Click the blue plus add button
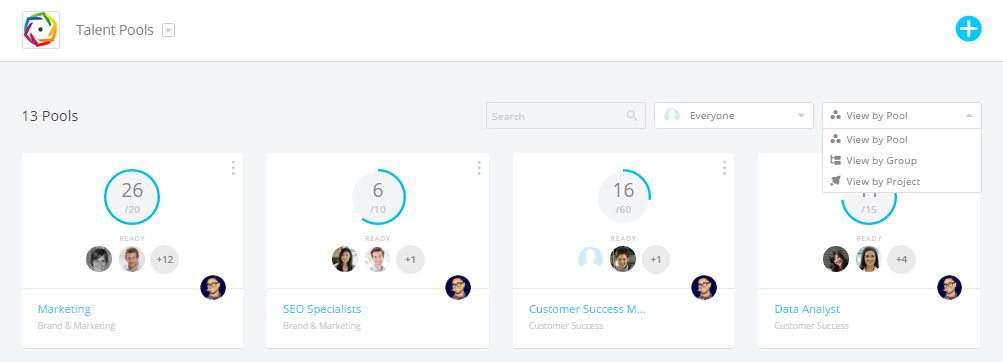The image size is (1003, 362). point(968,29)
